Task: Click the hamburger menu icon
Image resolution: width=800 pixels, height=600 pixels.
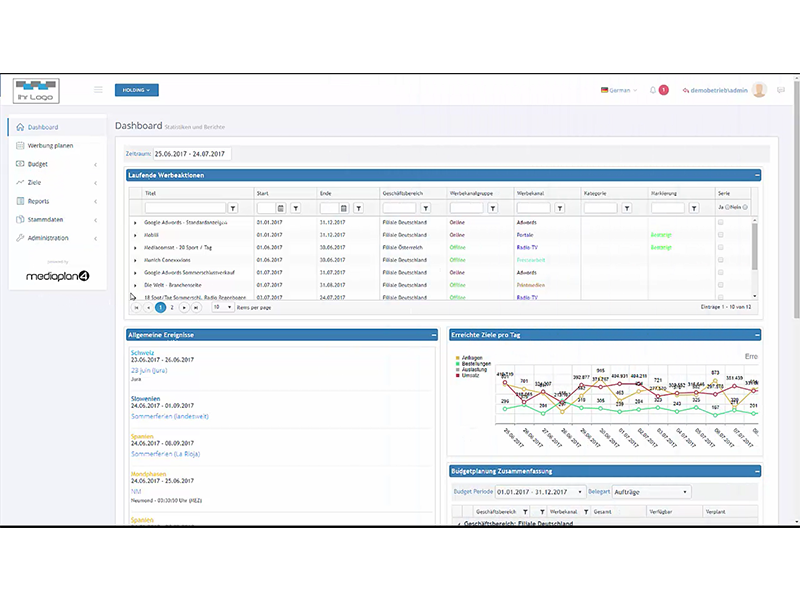Action: [x=98, y=90]
